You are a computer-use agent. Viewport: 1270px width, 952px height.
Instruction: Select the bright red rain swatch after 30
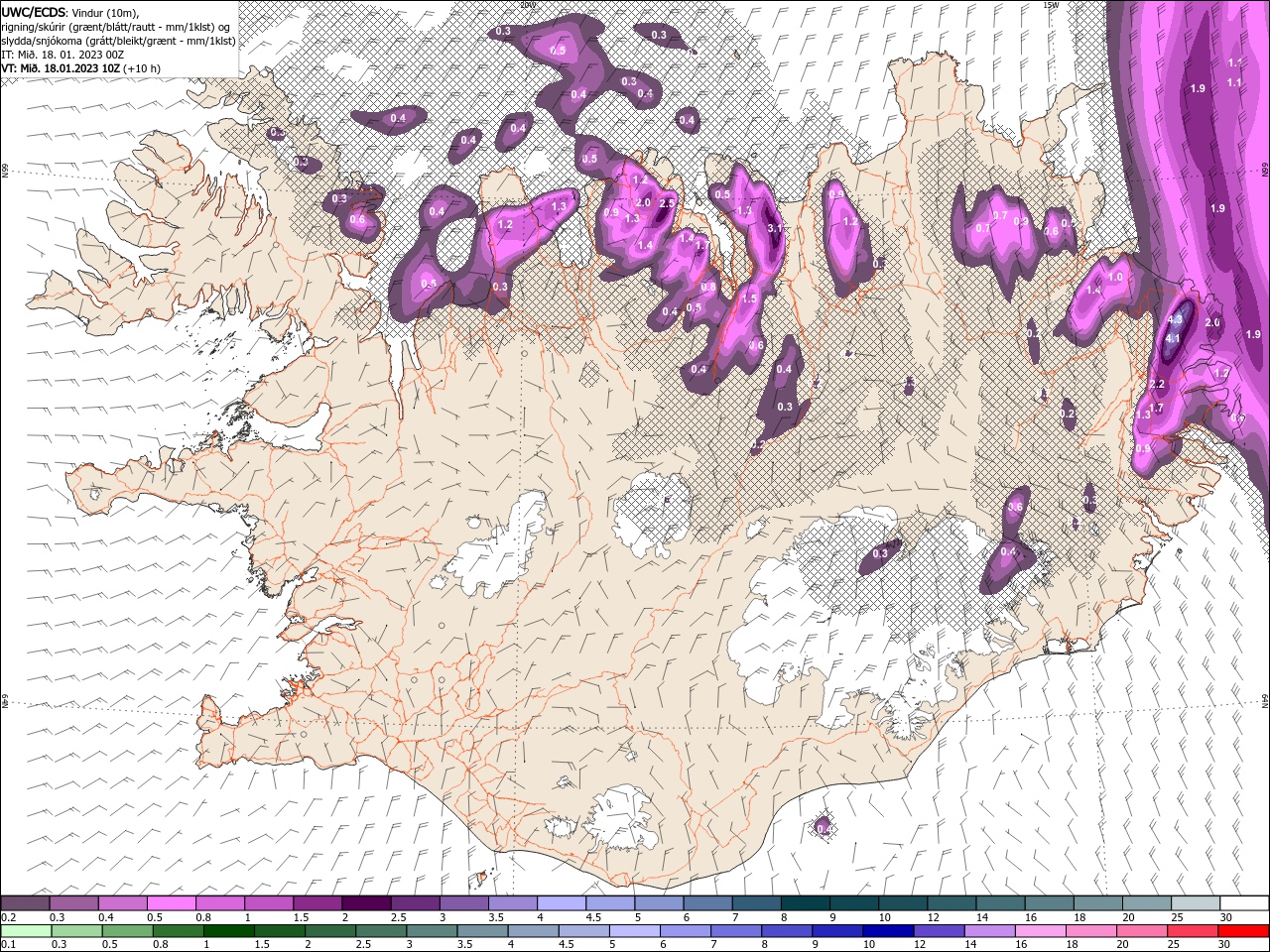tap(1241, 931)
